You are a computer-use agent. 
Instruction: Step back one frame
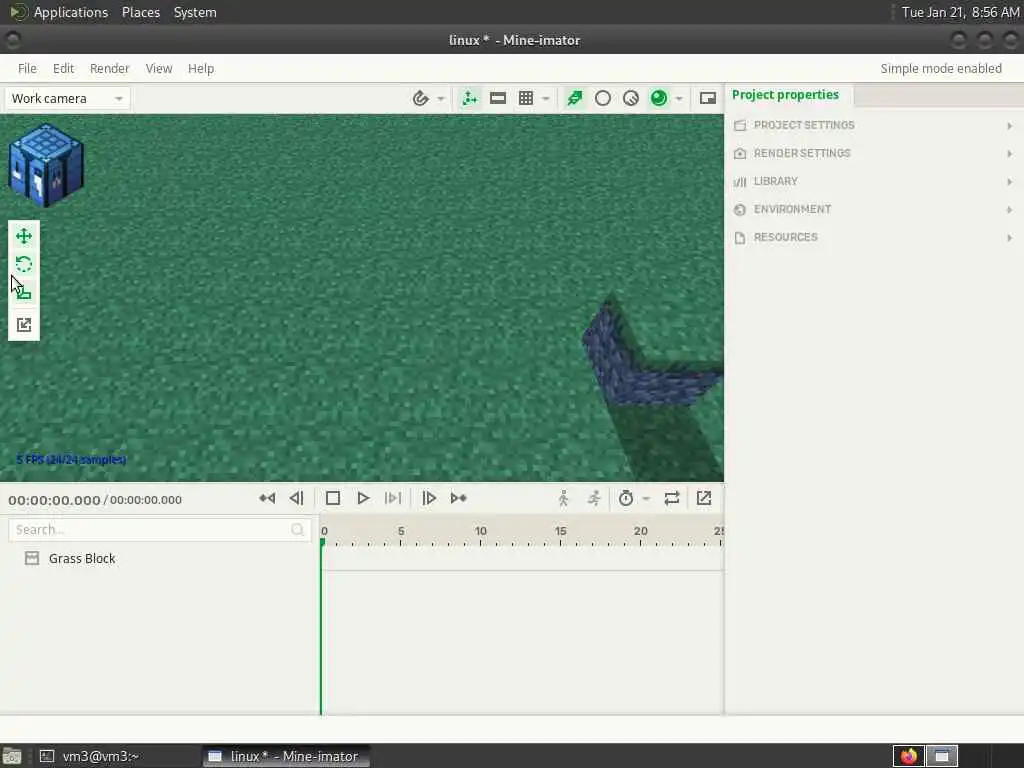pos(296,498)
